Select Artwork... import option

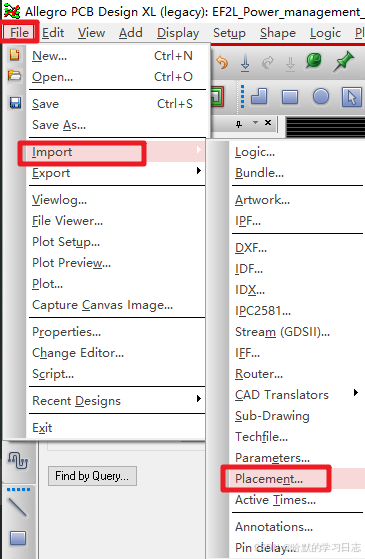coord(297,200)
